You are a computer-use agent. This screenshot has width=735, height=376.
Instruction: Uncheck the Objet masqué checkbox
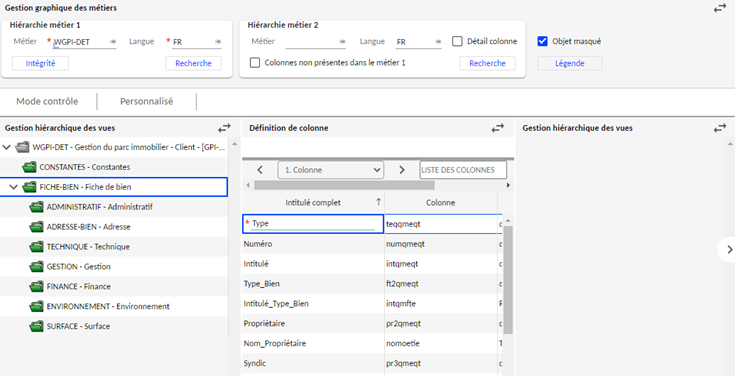(x=542, y=41)
